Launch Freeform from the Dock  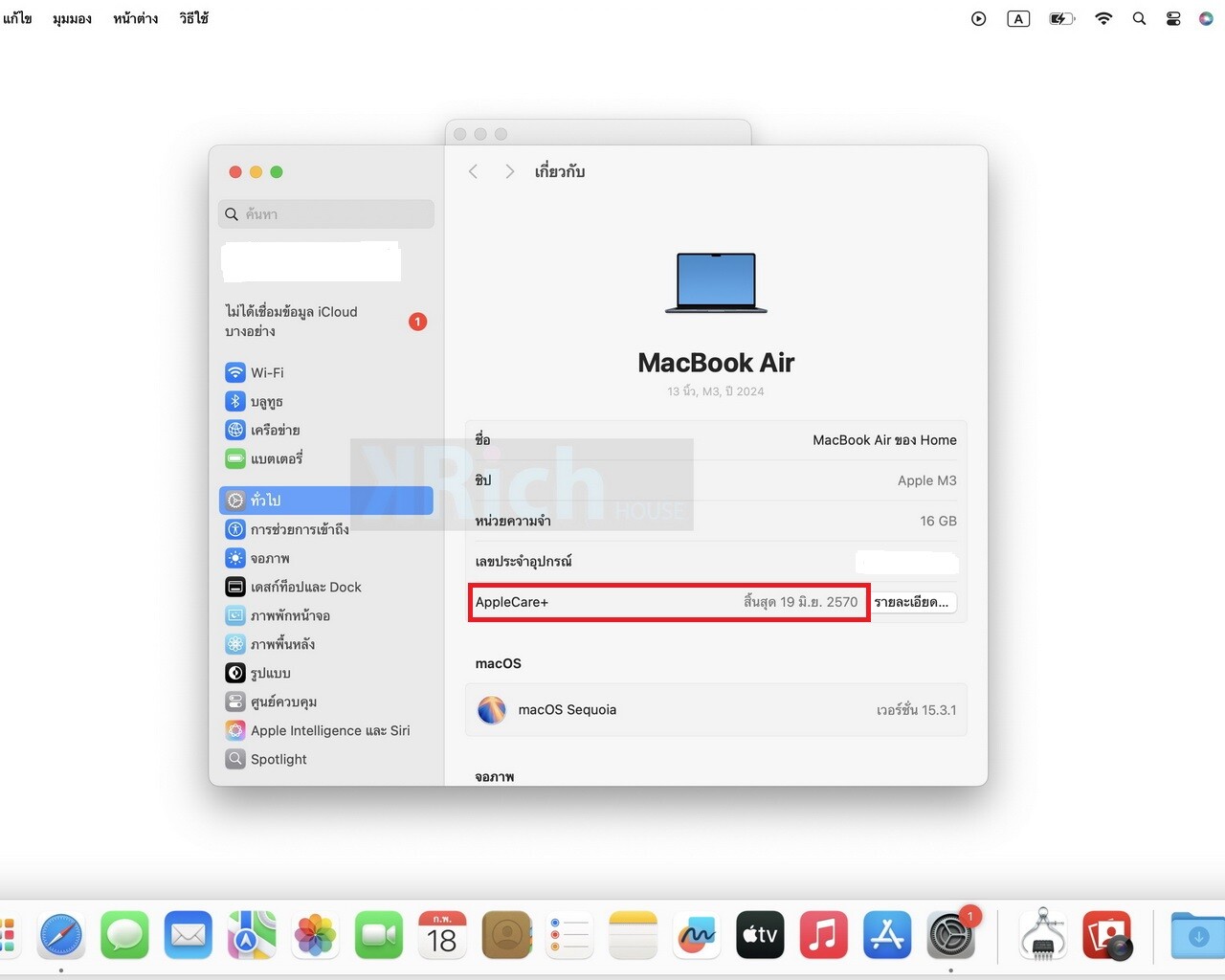pos(697,935)
